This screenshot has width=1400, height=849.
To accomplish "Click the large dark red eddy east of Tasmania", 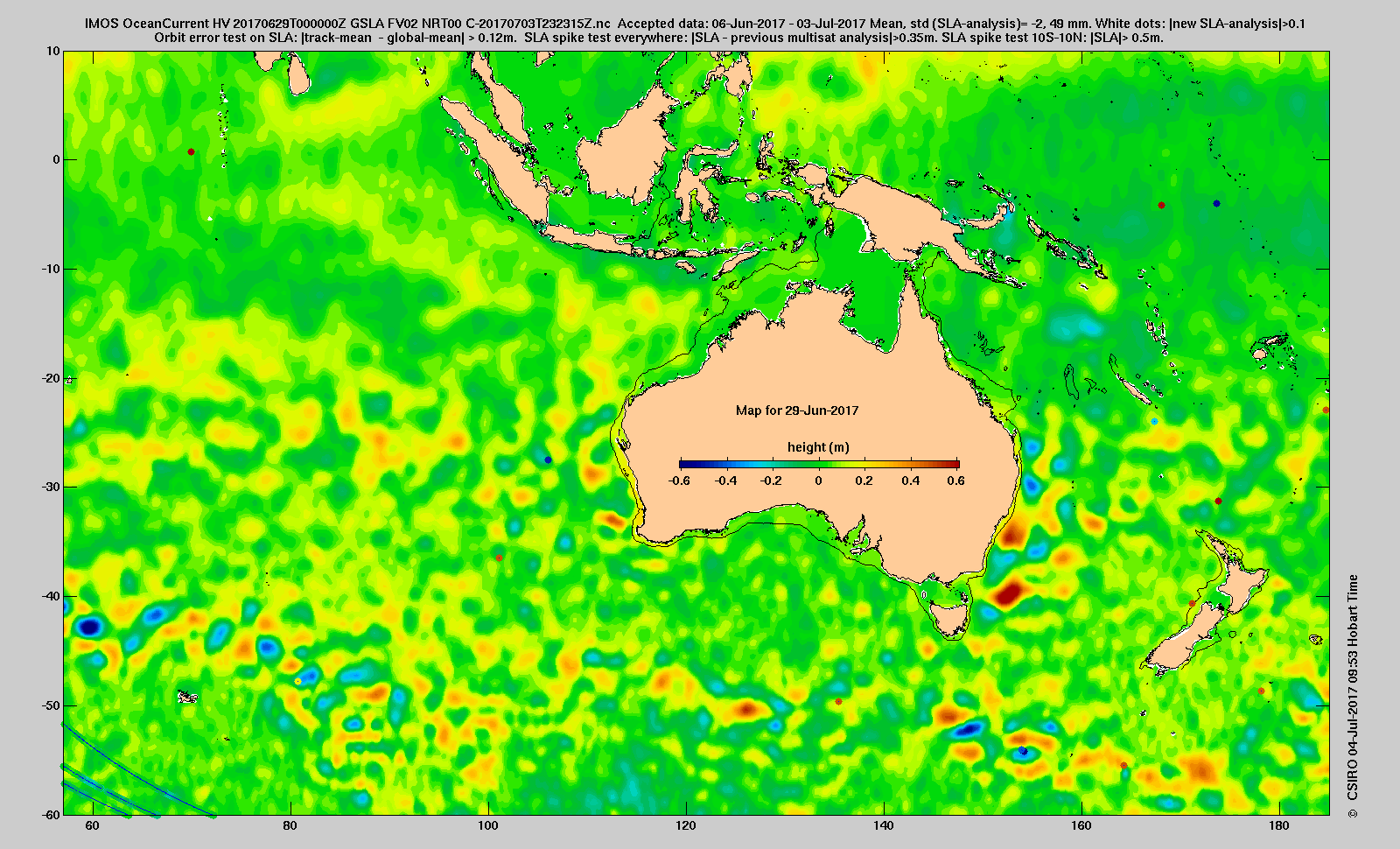I will point(1008,593).
